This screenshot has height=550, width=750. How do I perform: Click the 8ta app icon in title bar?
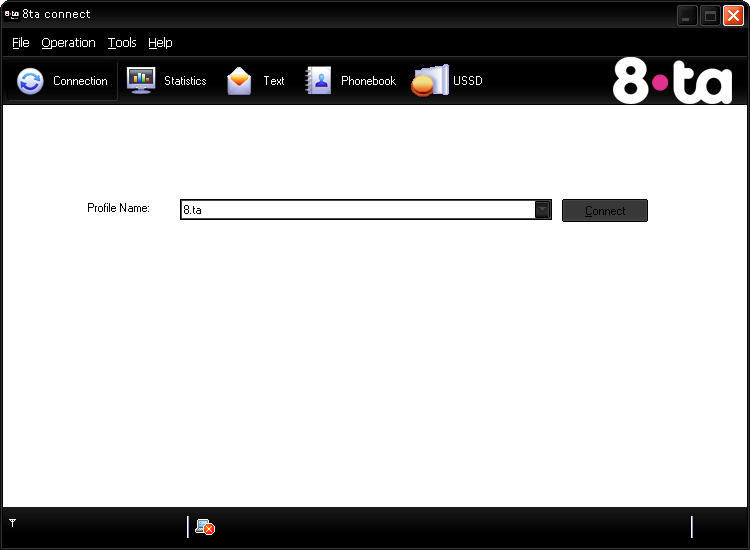coord(11,14)
